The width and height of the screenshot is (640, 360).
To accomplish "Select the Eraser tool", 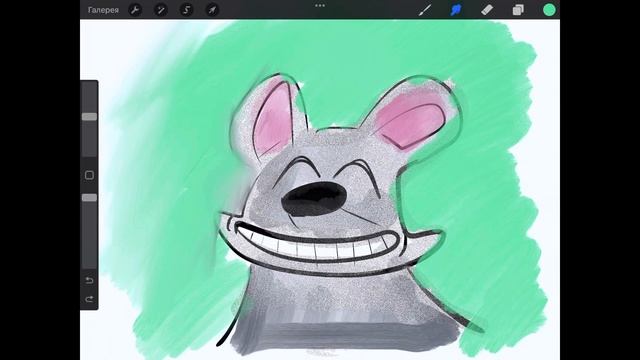I will (487, 10).
